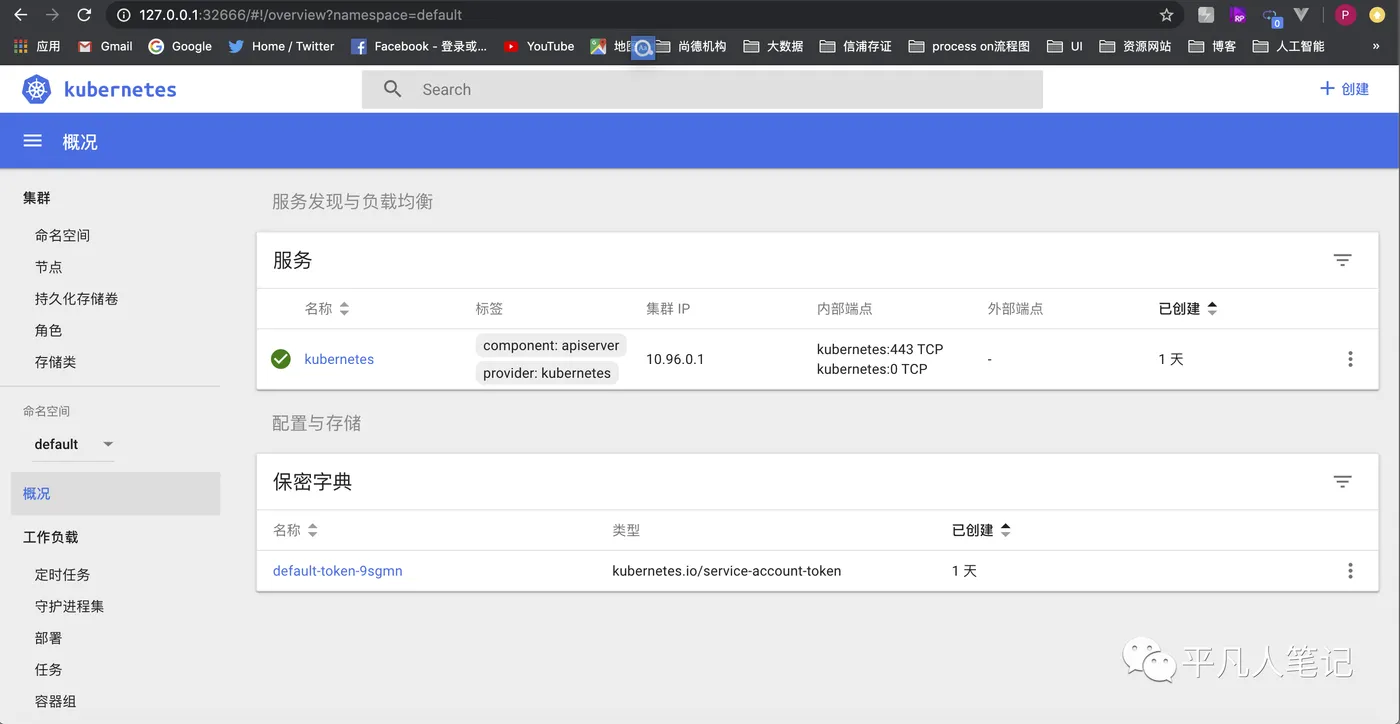Open filter icon for 服务 card
Image resolution: width=1400 pixels, height=724 pixels.
(1342, 260)
